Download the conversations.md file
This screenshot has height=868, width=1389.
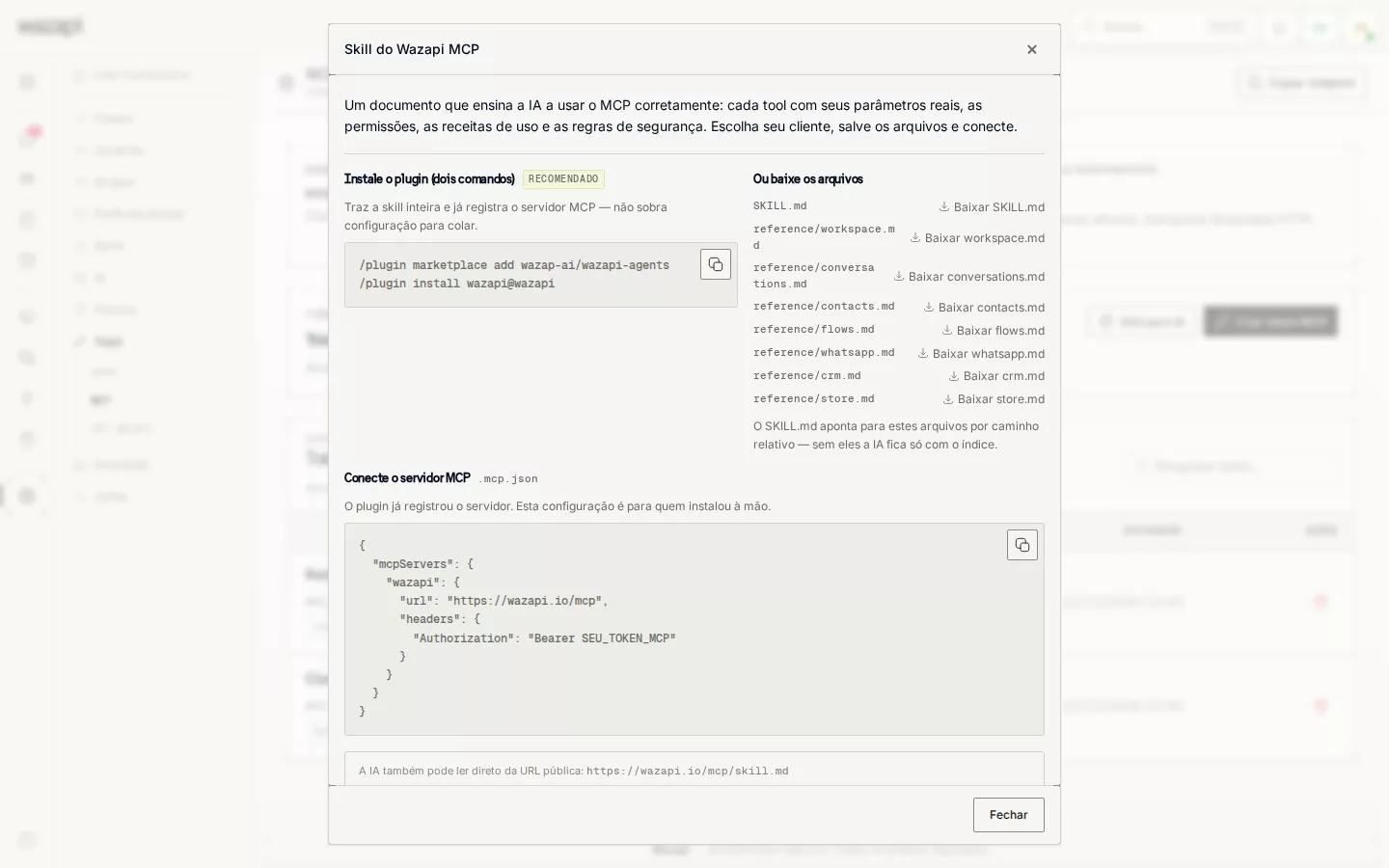pyautogui.click(x=969, y=277)
